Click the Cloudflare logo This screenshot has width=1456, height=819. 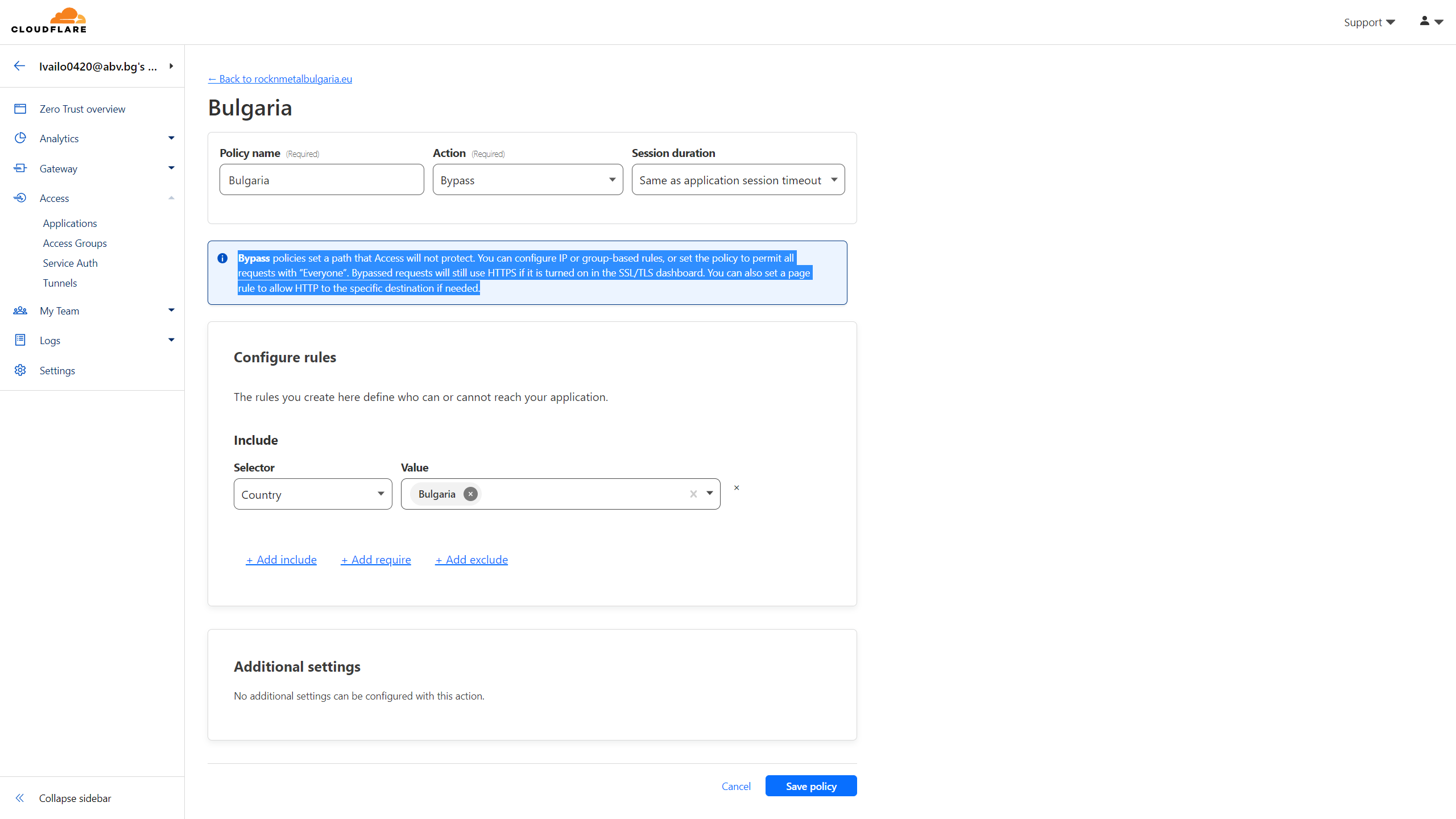[49, 20]
